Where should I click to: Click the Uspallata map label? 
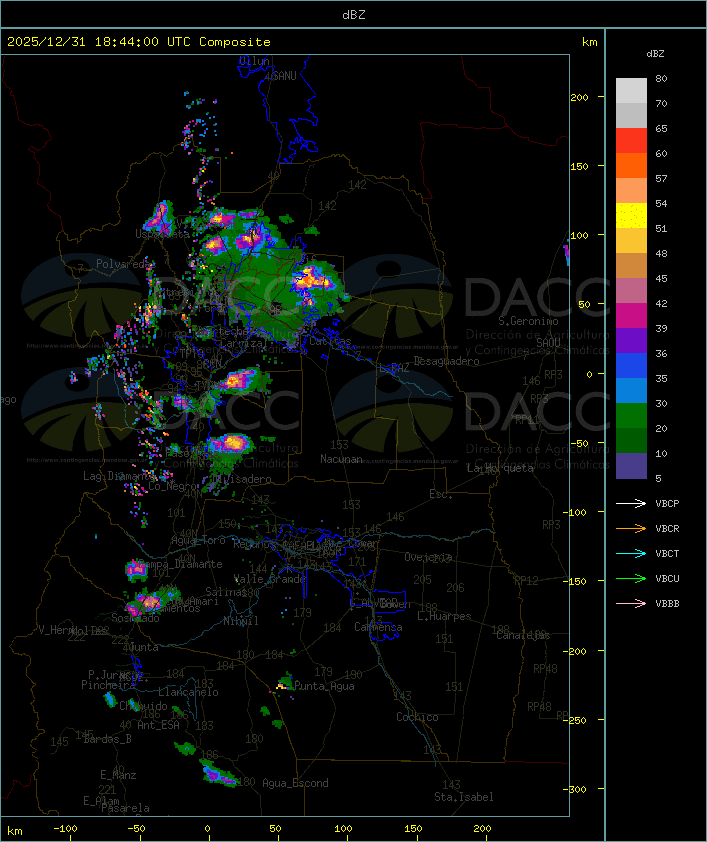tap(162, 235)
